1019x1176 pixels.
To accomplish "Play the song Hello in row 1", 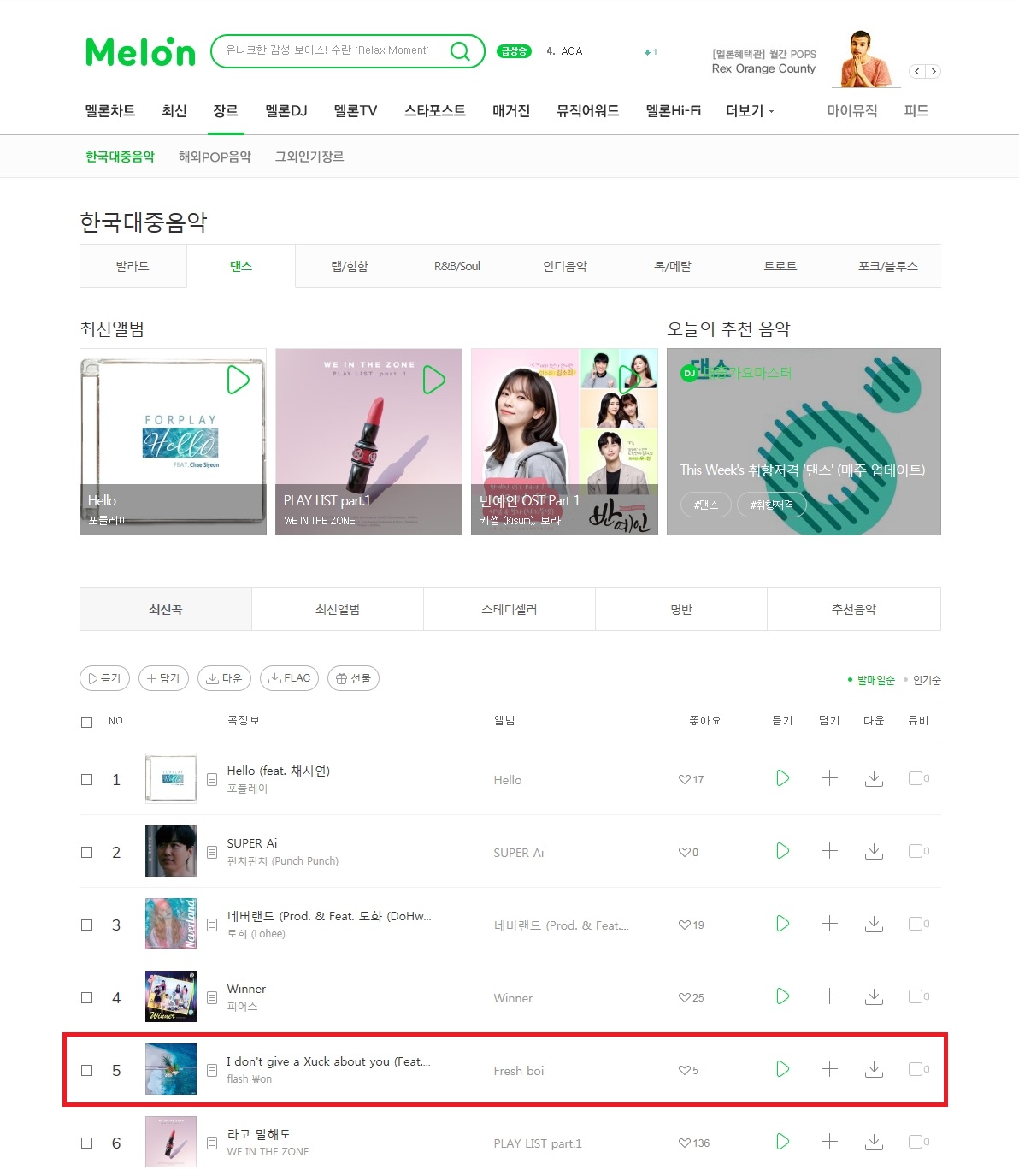I will pos(782,778).
